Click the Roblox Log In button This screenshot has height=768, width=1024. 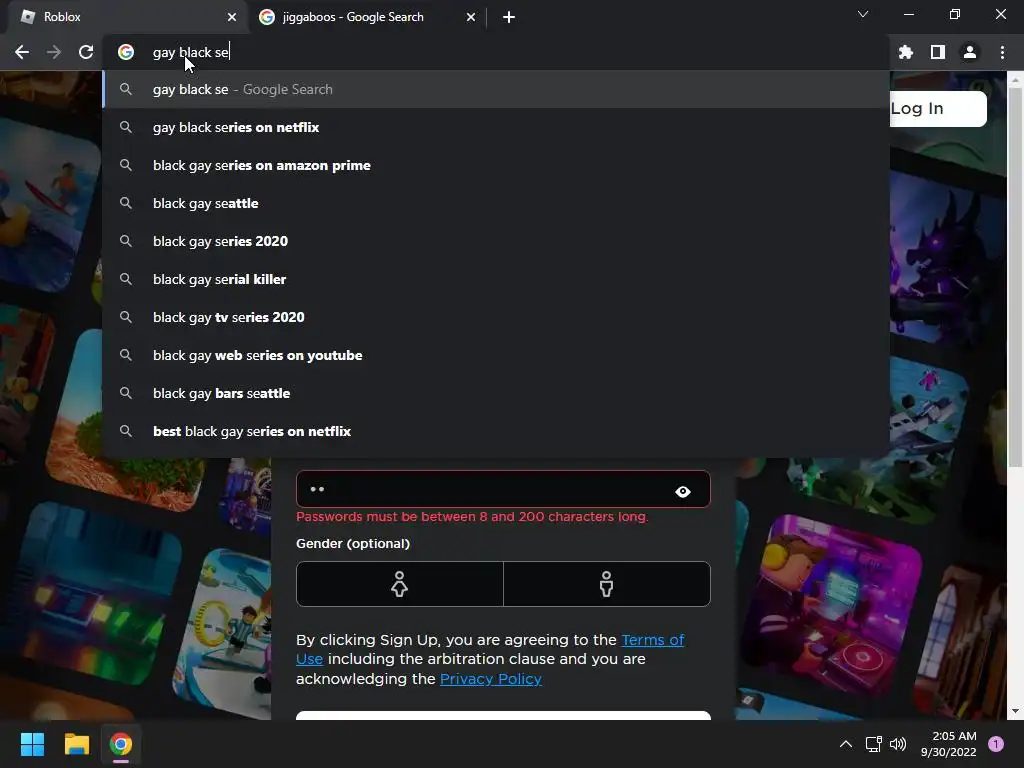(938, 108)
